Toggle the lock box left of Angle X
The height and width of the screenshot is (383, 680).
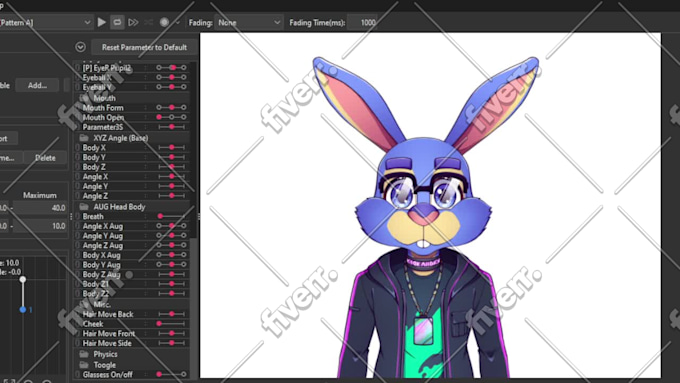(x=78, y=177)
